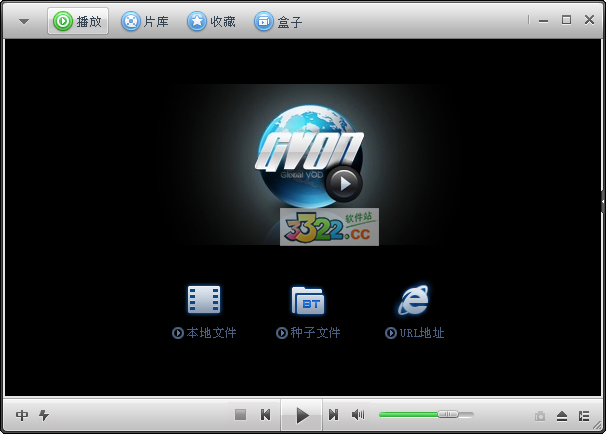Switch to the 播放 tab
The height and width of the screenshot is (434, 606).
coord(78,21)
